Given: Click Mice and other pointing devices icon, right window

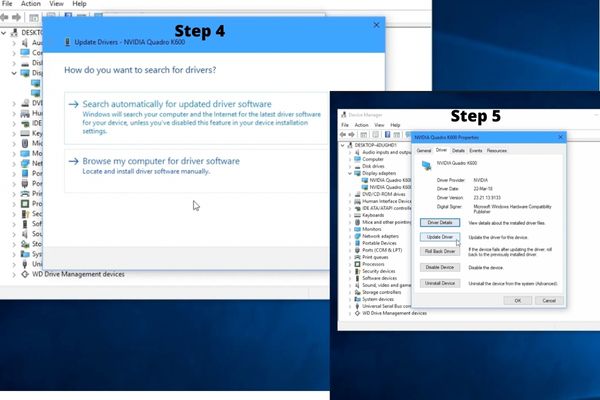Looking at the screenshot, I should pyautogui.click(x=357, y=222).
